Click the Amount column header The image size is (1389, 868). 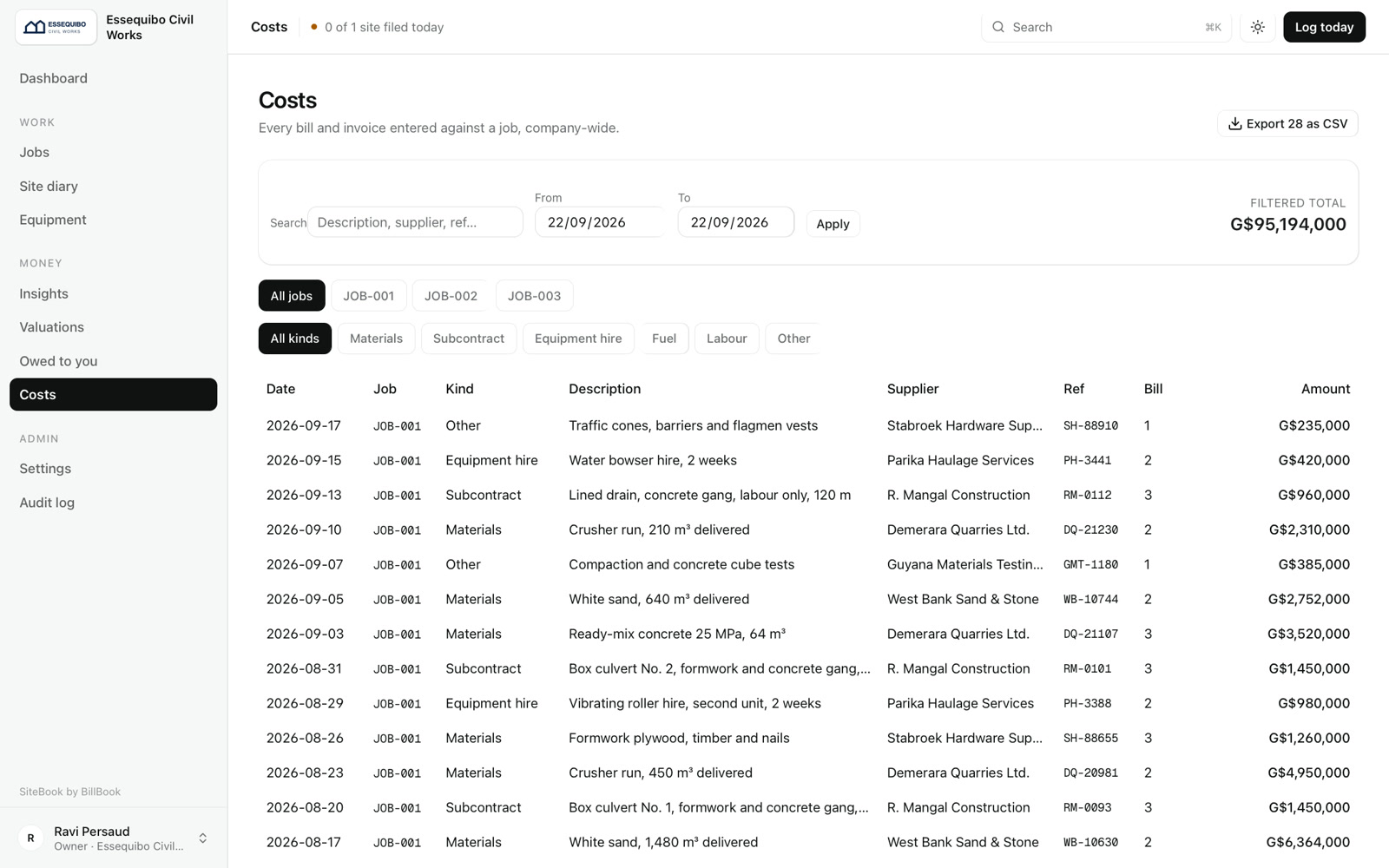click(1325, 389)
